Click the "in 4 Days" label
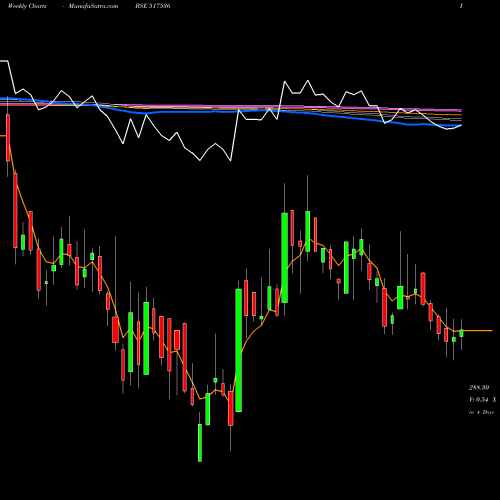This screenshot has height=500, width=500. (481, 412)
